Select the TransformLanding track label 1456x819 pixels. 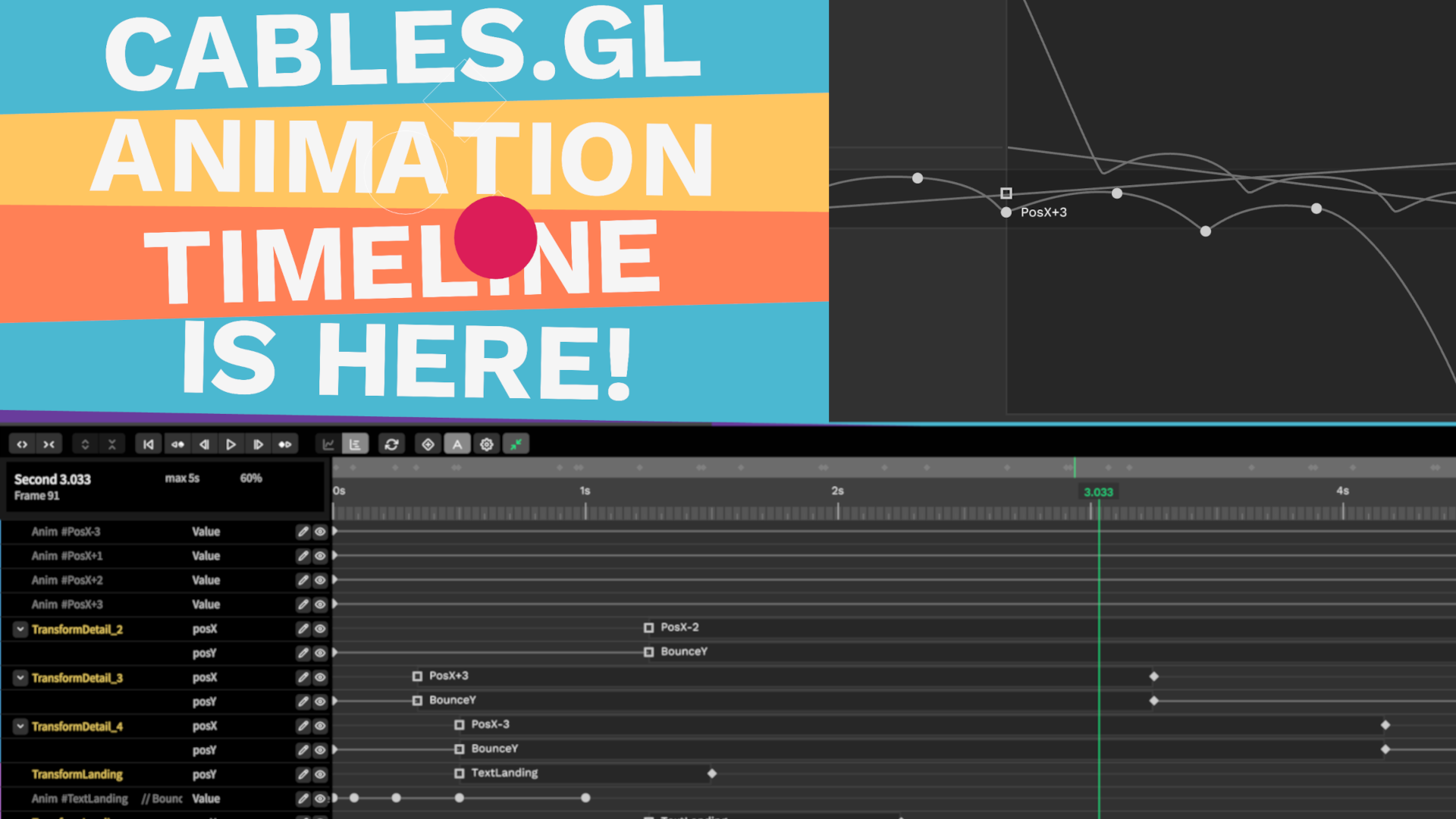click(x=76, y=774)
